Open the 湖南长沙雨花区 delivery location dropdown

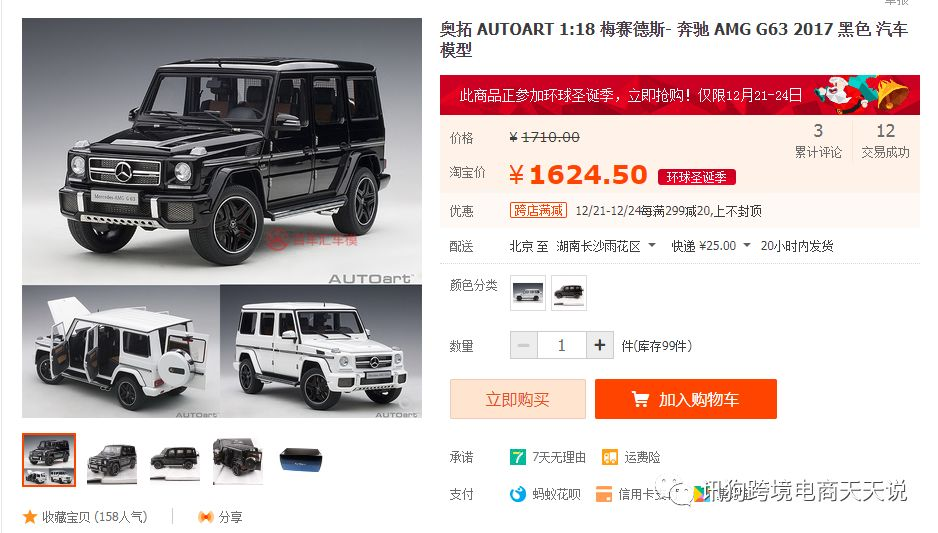606,246
